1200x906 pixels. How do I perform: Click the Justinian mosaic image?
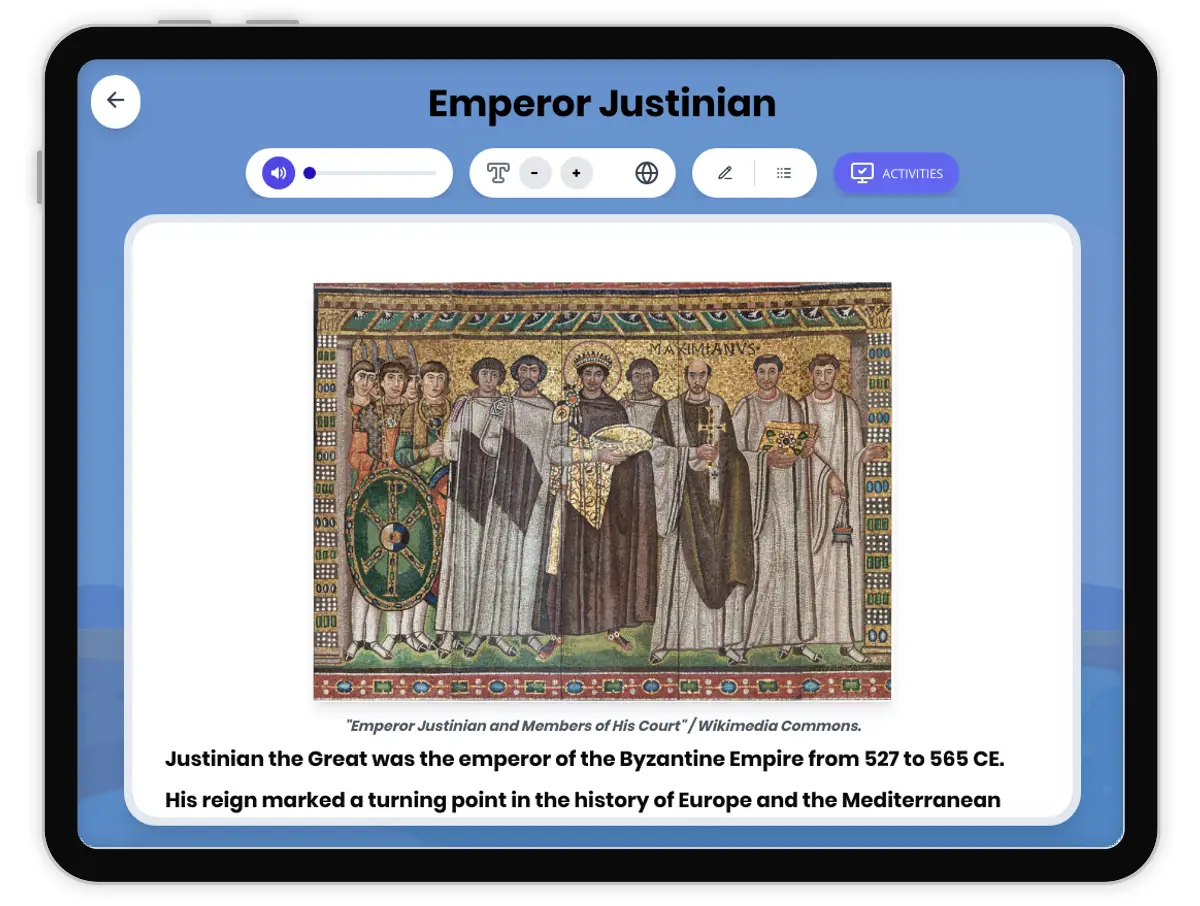[x=602, y=490]
